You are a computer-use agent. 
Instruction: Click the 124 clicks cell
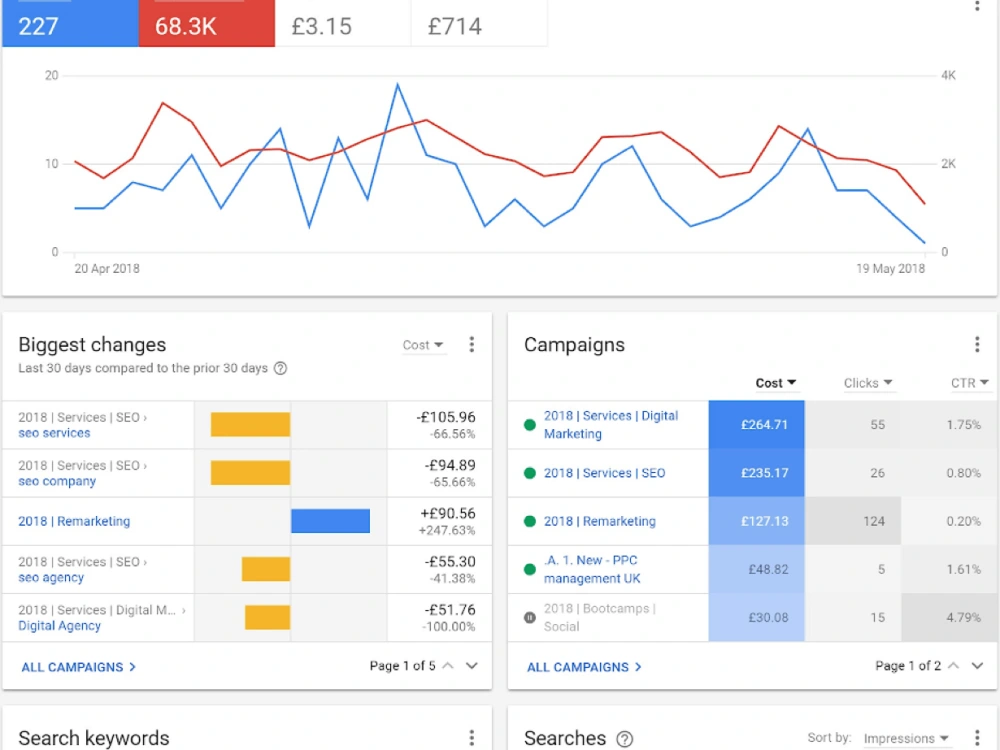[853, 521]
